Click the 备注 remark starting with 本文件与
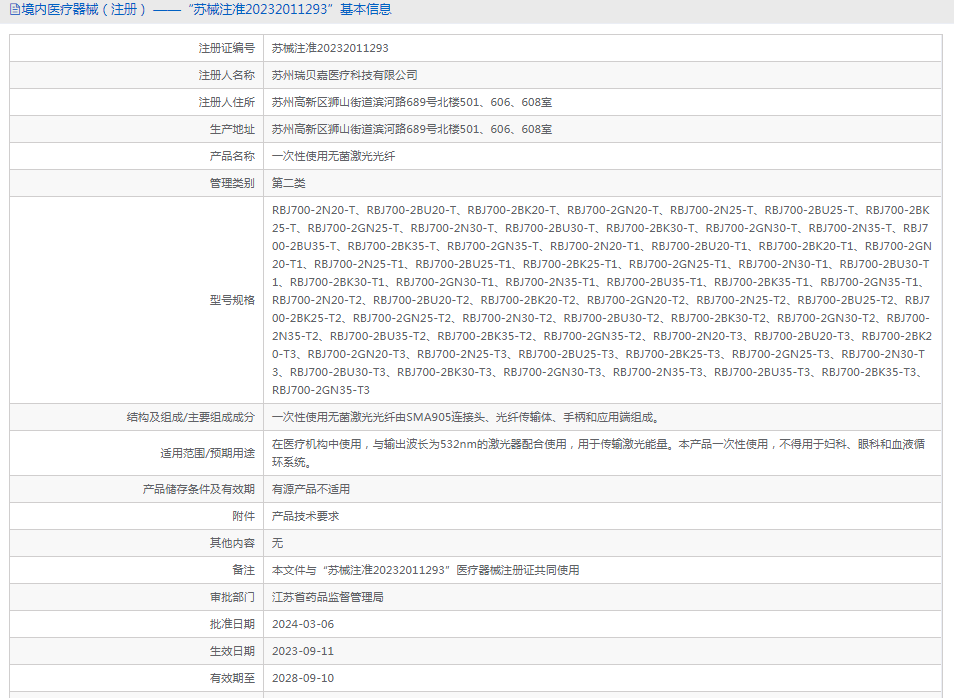 425,570
